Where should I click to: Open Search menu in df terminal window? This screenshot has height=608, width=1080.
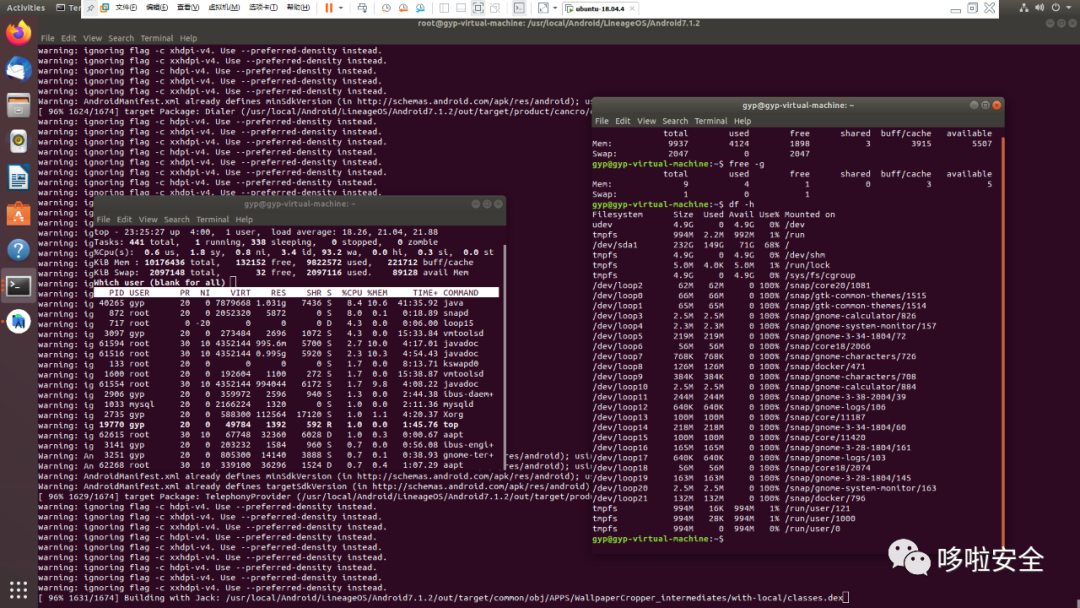coord(675,121)
